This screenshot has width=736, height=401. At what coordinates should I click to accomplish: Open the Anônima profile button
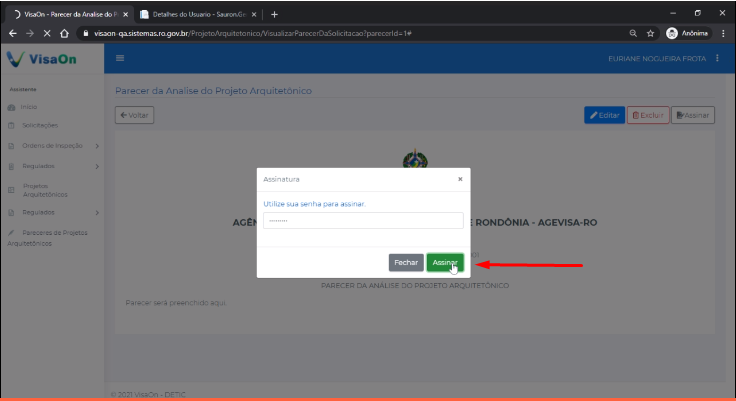click(x=688, y=33)
